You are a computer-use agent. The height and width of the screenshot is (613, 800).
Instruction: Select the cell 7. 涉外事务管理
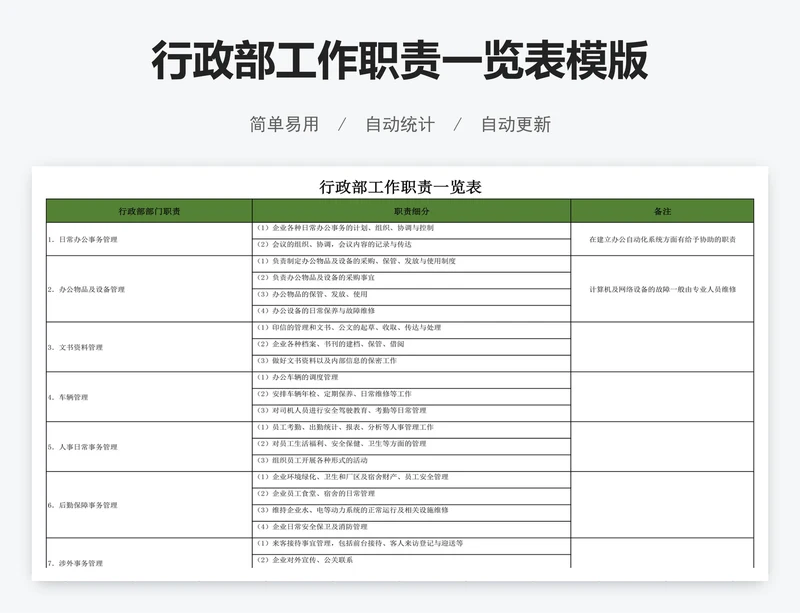tap(149, 553)
